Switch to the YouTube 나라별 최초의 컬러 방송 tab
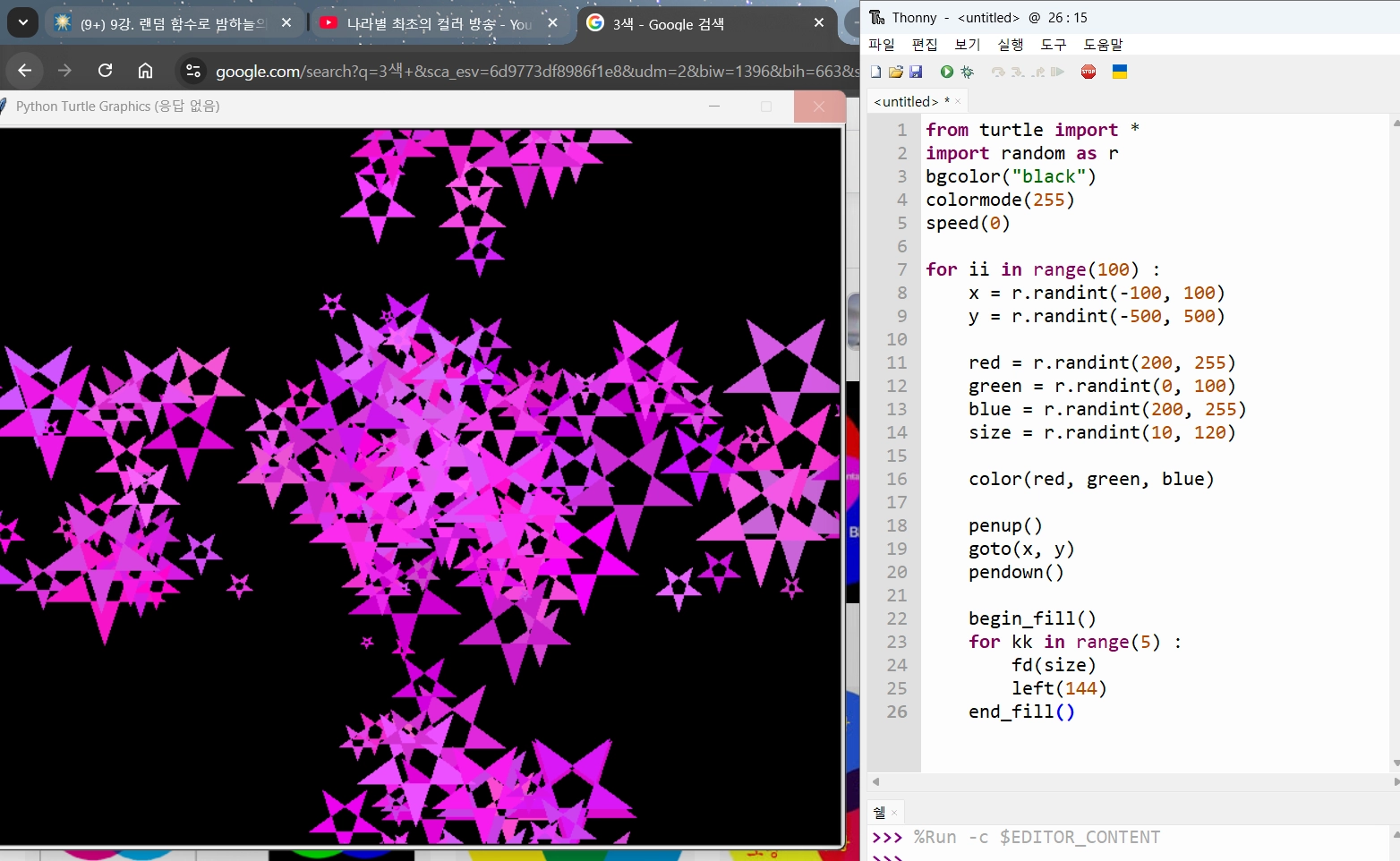Viewport: 1400px width, 861px height. (x=430, y=24)
